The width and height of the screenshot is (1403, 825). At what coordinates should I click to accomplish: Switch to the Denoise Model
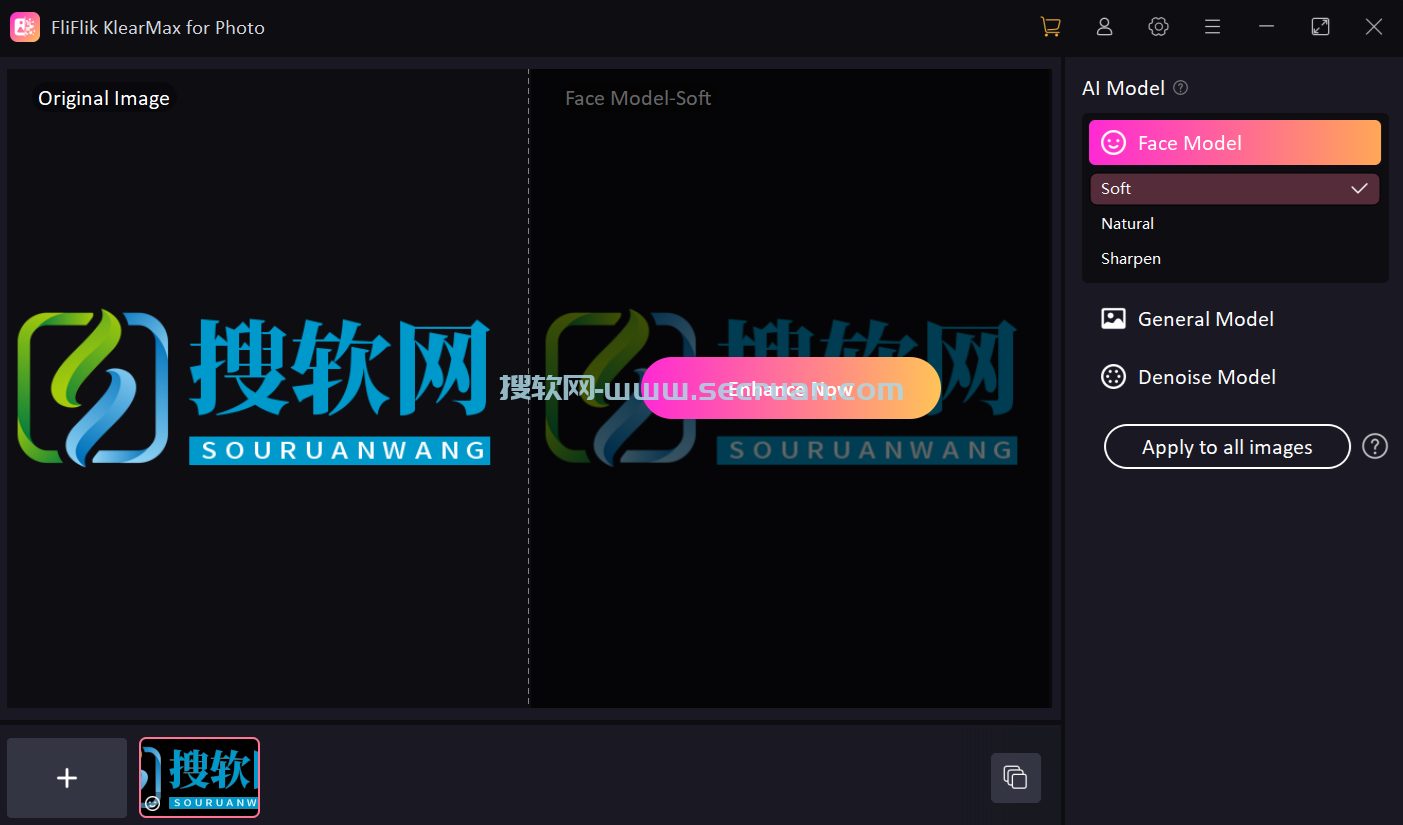pos(1188,377)
